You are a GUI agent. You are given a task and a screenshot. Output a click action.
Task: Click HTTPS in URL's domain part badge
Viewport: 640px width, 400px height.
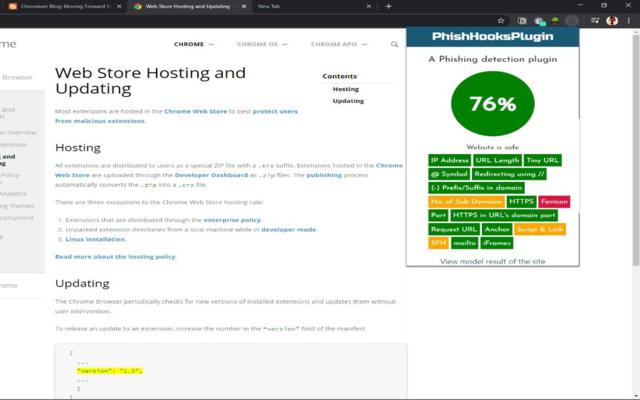coord(504,215)
